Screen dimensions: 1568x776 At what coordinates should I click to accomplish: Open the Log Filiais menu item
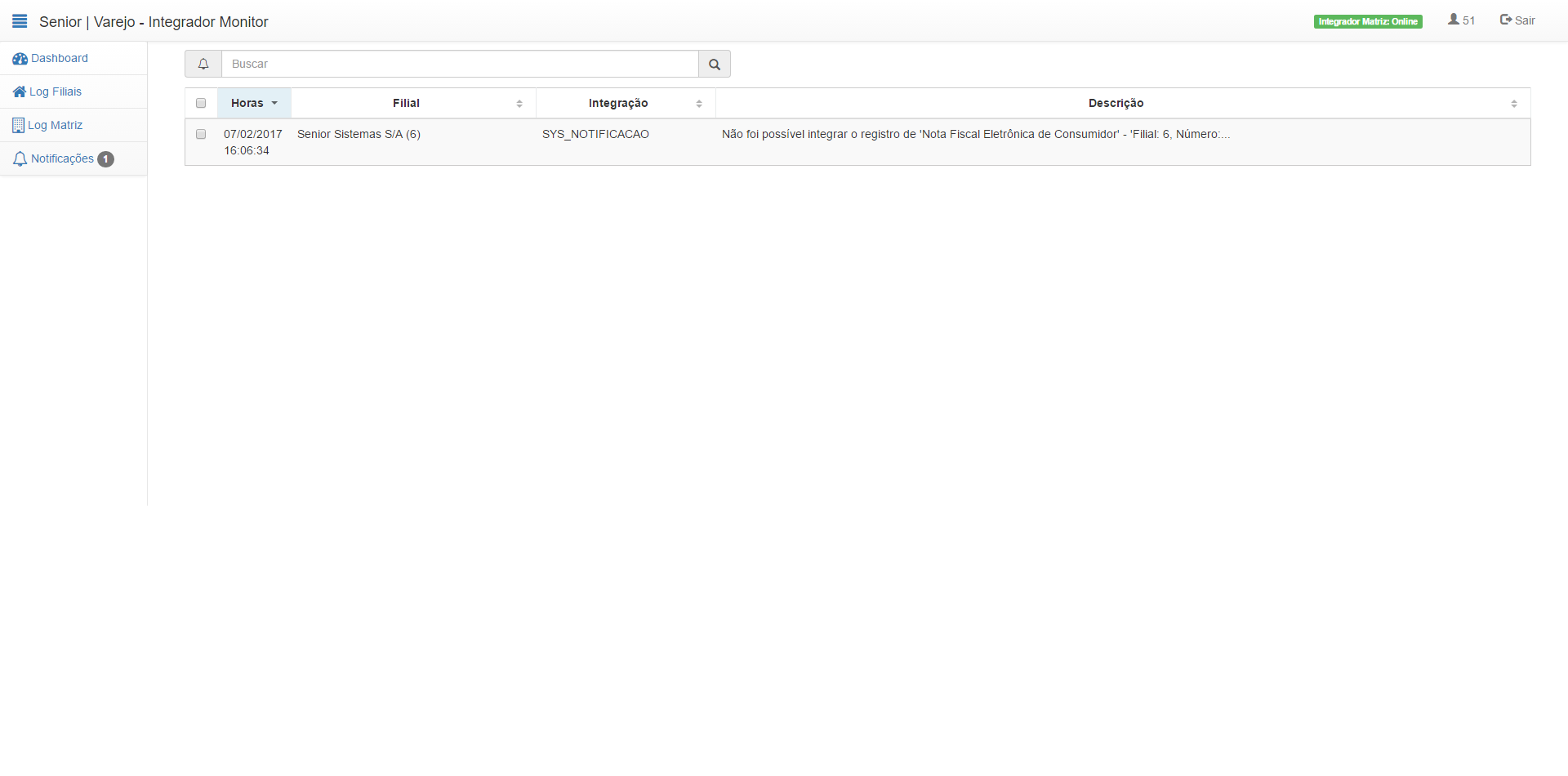click(x=73, y=91)
